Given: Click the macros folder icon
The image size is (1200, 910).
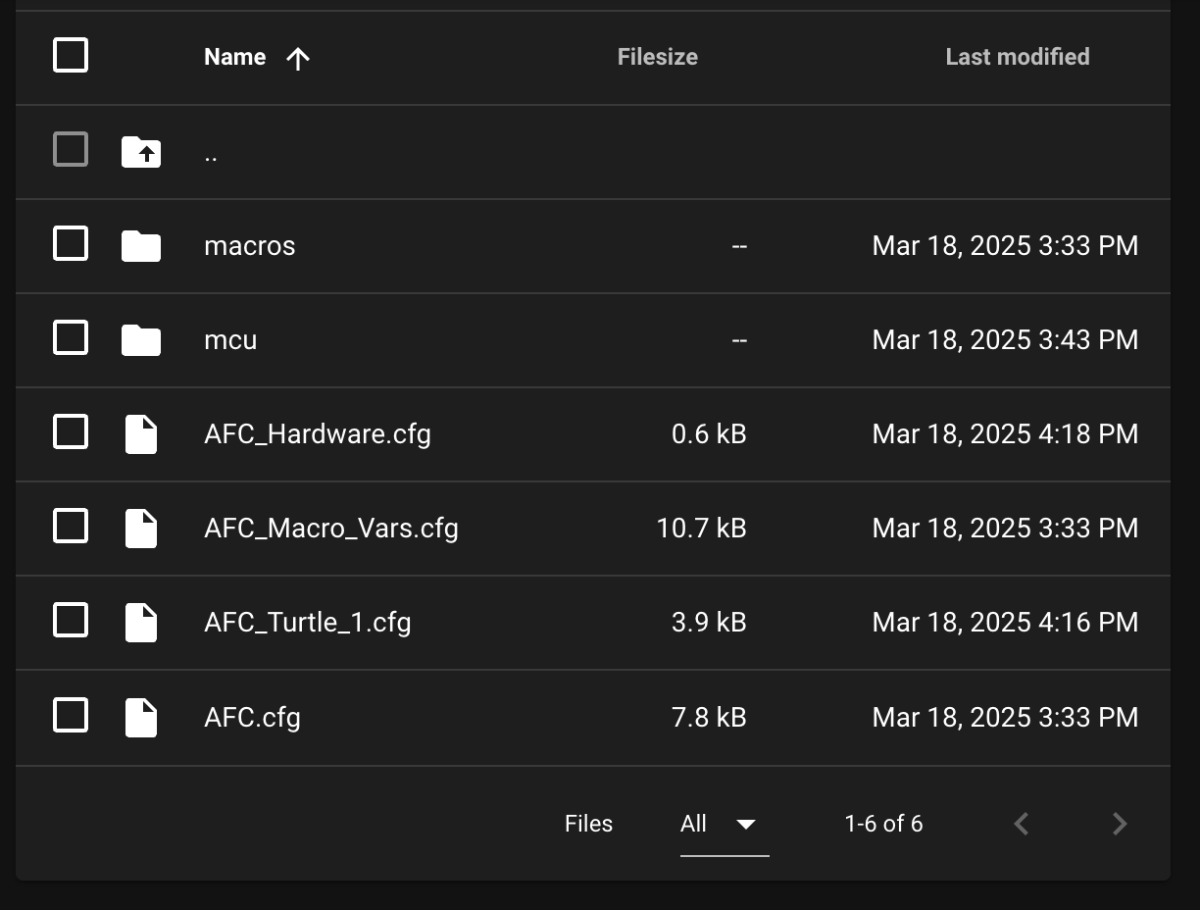Looking at the screenshot, I should (141, 246).
